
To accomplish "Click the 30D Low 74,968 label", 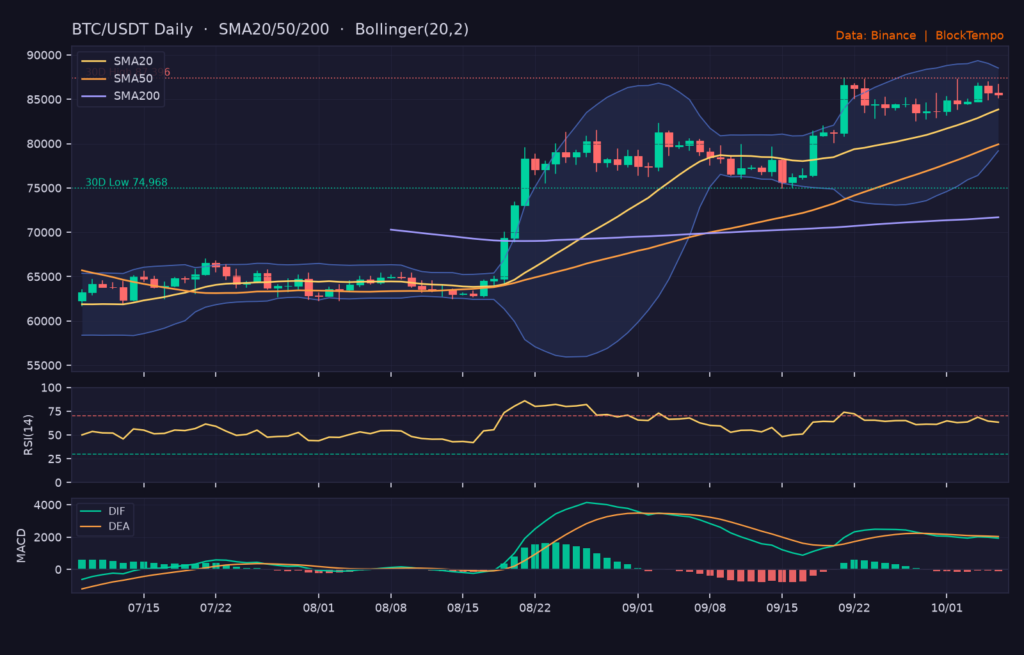I will [x=126, y=182].
